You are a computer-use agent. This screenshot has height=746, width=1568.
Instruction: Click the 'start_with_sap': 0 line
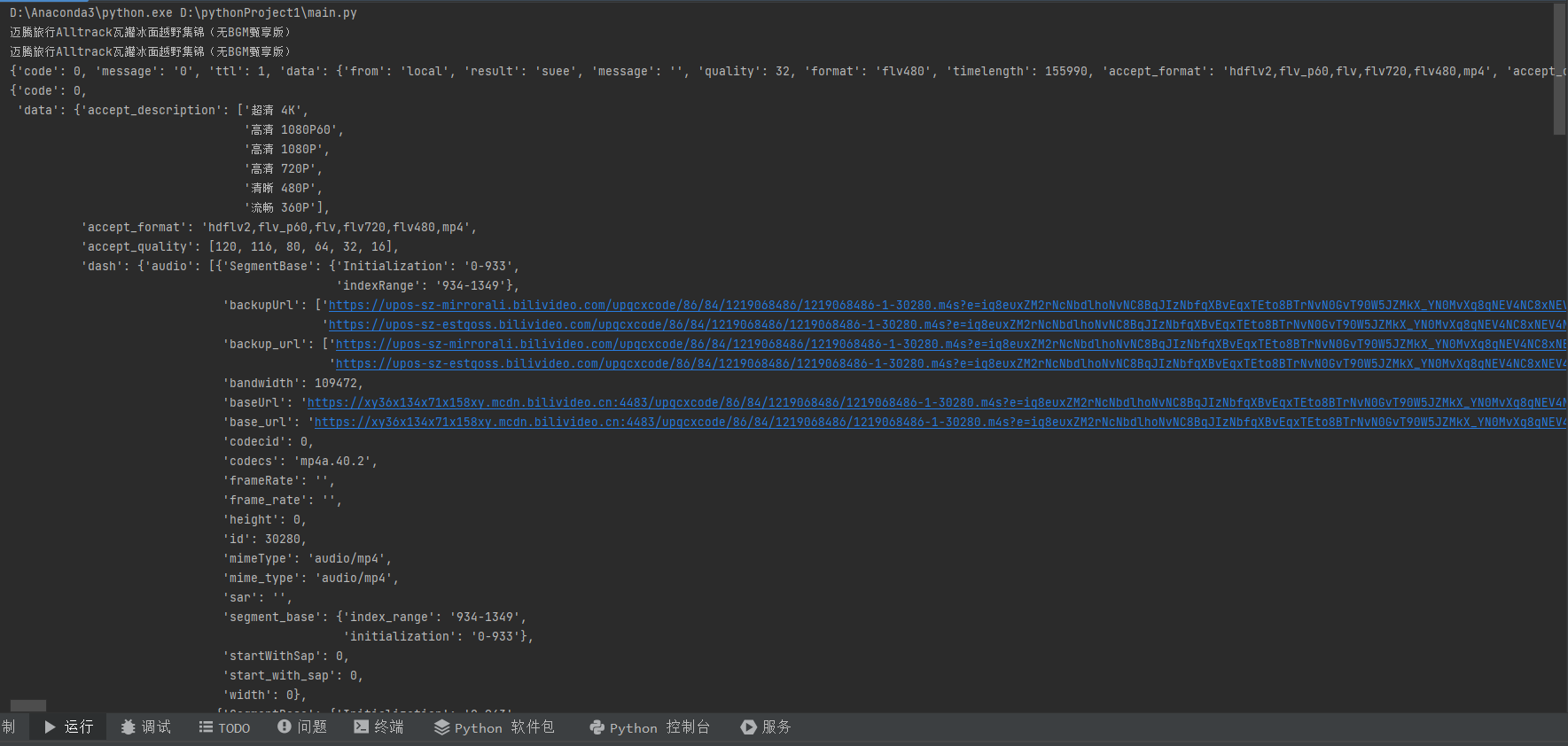tap(293, 676)
